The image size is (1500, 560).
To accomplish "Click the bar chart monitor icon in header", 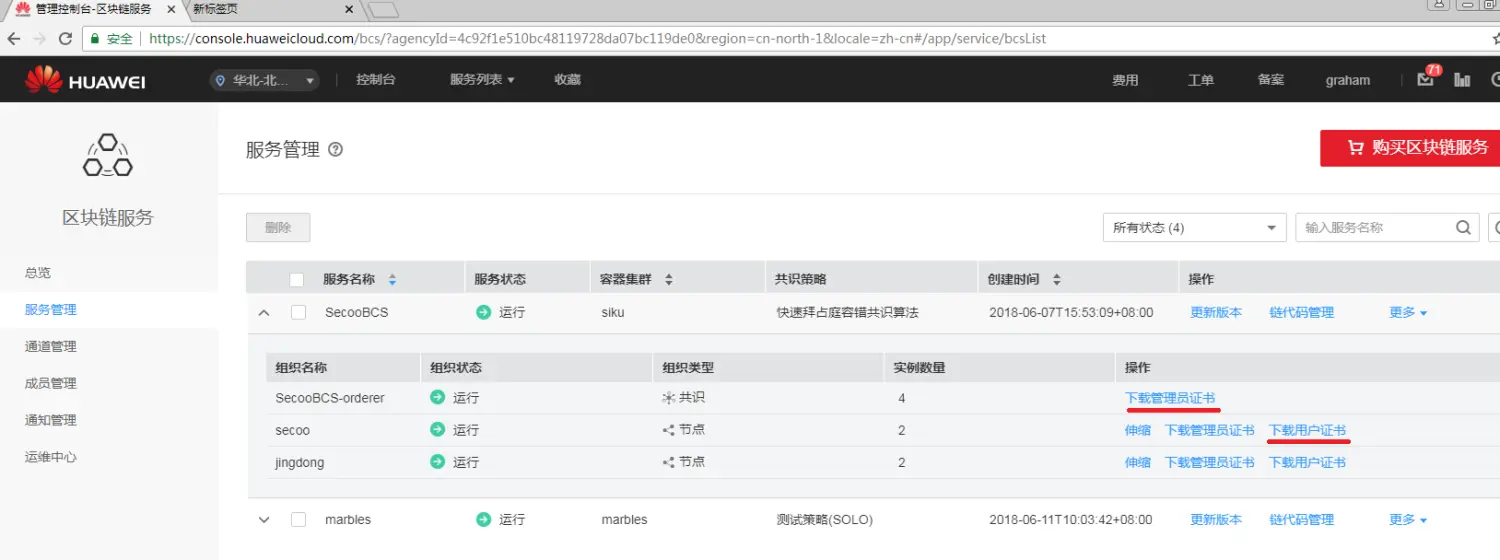I will [x=1462, y=80].
